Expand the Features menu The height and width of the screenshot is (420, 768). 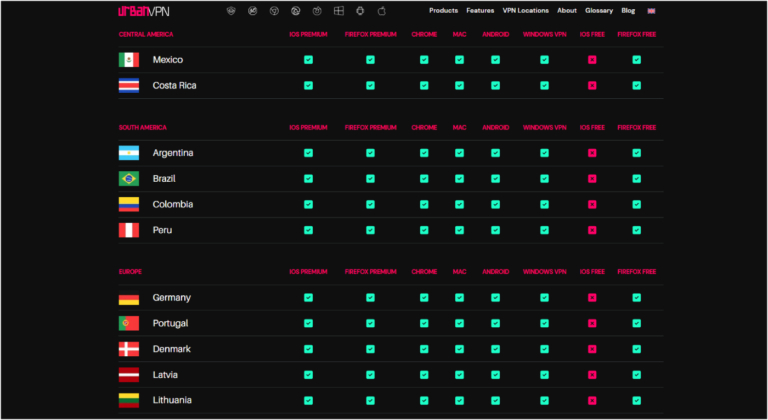[480, 11]
